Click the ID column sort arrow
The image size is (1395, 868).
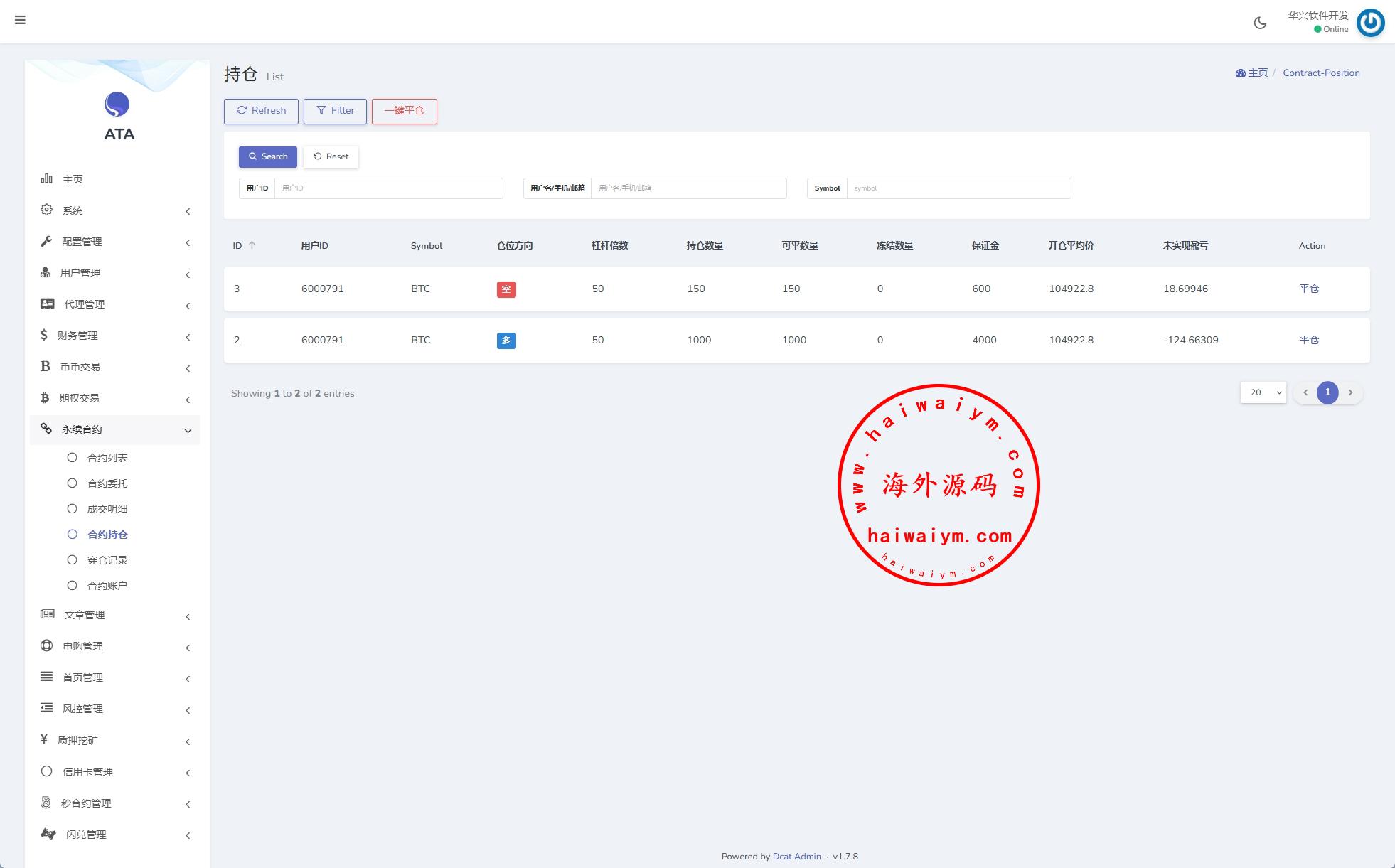[252, 245]
